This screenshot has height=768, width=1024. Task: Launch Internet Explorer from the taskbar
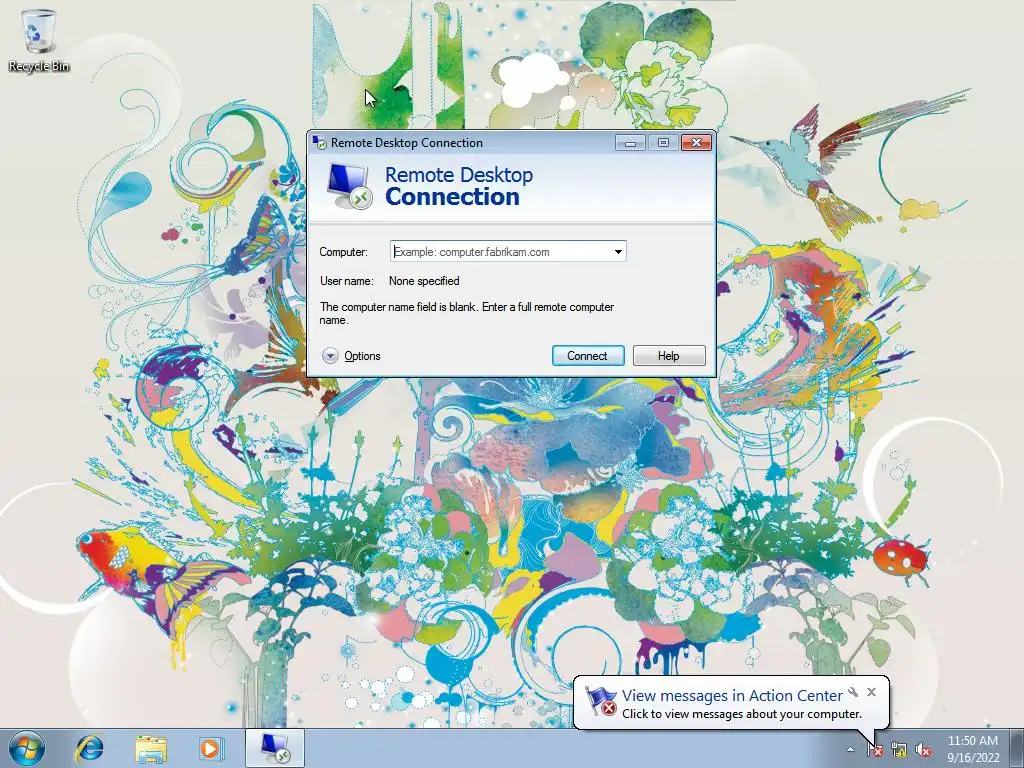coord(89,748)
